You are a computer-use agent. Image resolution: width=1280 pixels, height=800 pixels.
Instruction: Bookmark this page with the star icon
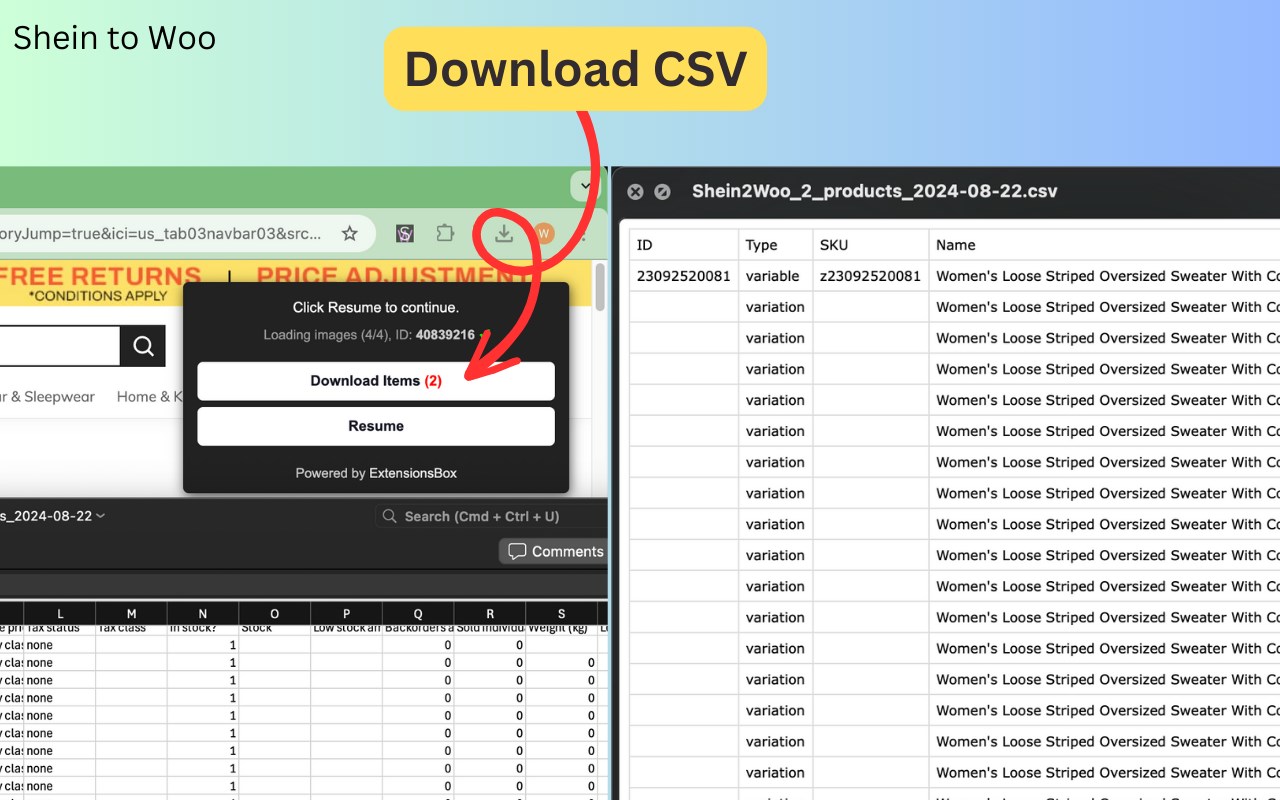click(349, 233)
